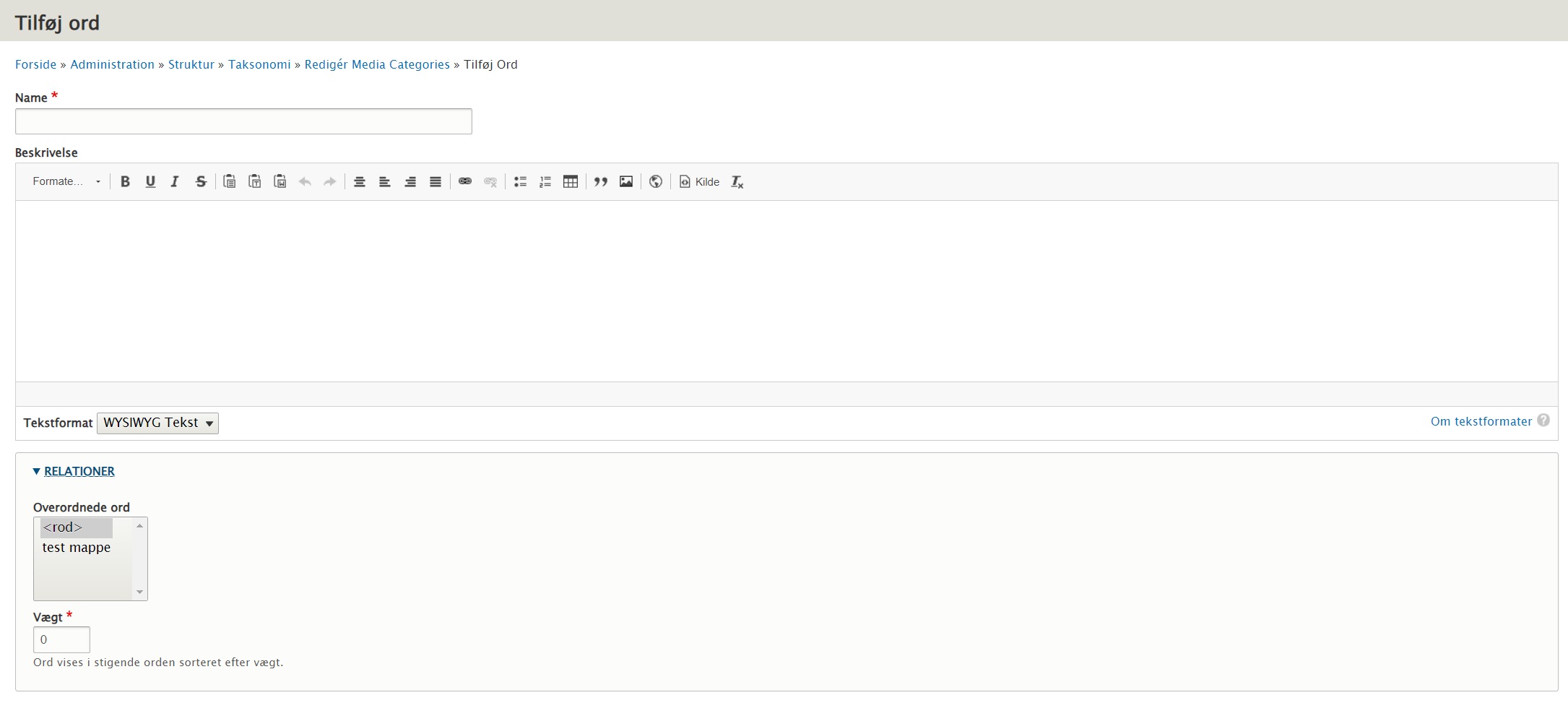
Task: Click the remove formatting icon
Action: click(737, 181)
